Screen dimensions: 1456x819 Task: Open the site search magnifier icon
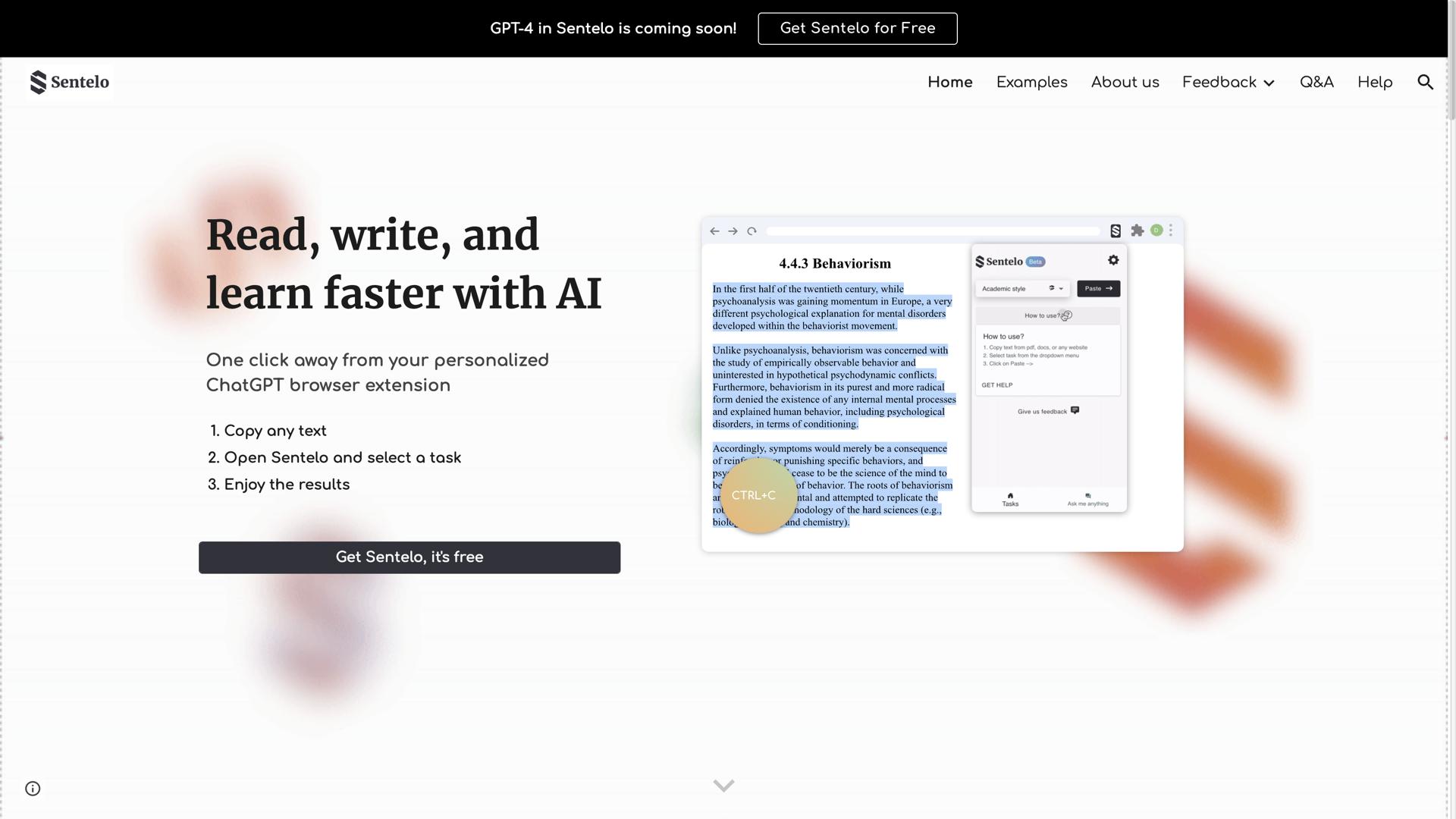tap(1425, 83)
